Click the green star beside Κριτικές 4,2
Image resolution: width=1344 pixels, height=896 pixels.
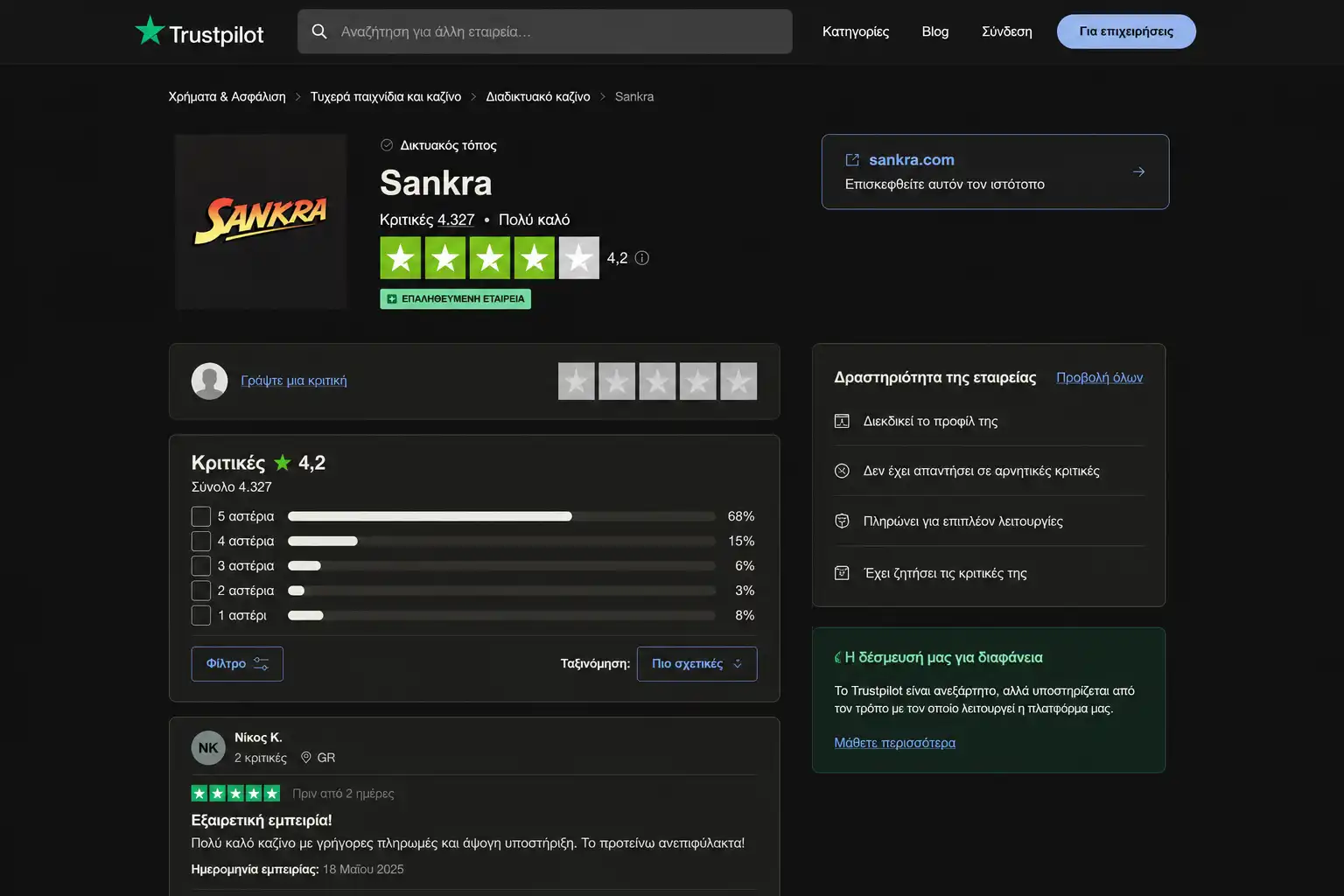pos(282,463)
